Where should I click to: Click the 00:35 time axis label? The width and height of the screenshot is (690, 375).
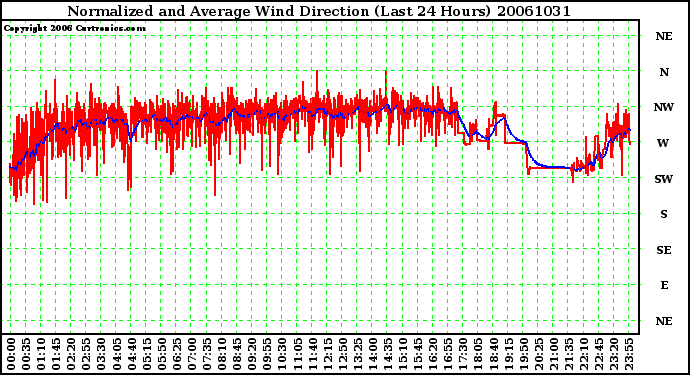click(x=26, y=354)
